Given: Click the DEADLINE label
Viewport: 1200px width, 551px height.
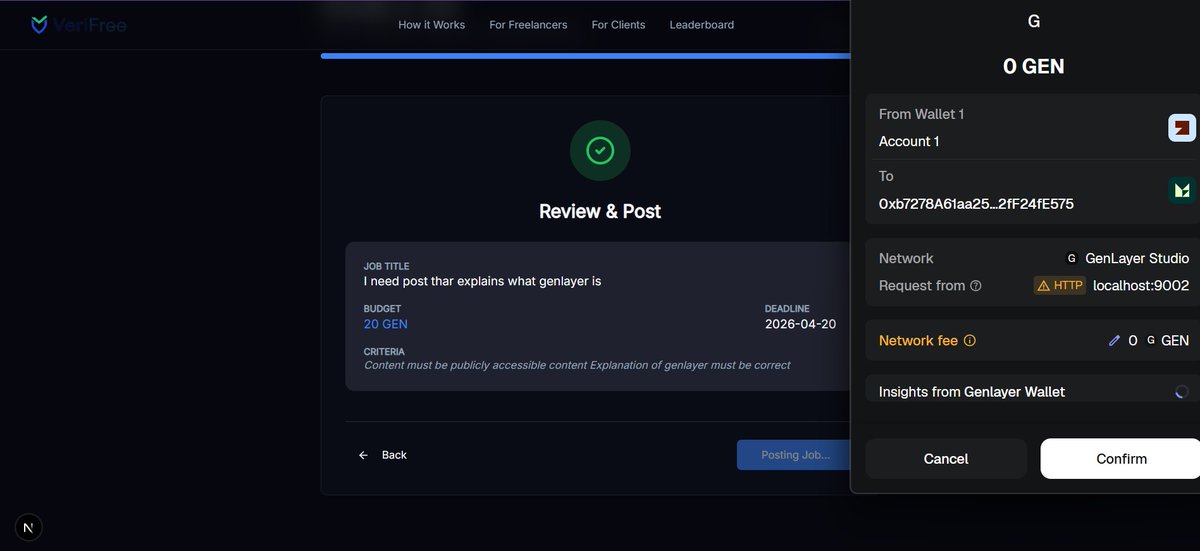Looking at the screenshot, I should pos(787,309).
